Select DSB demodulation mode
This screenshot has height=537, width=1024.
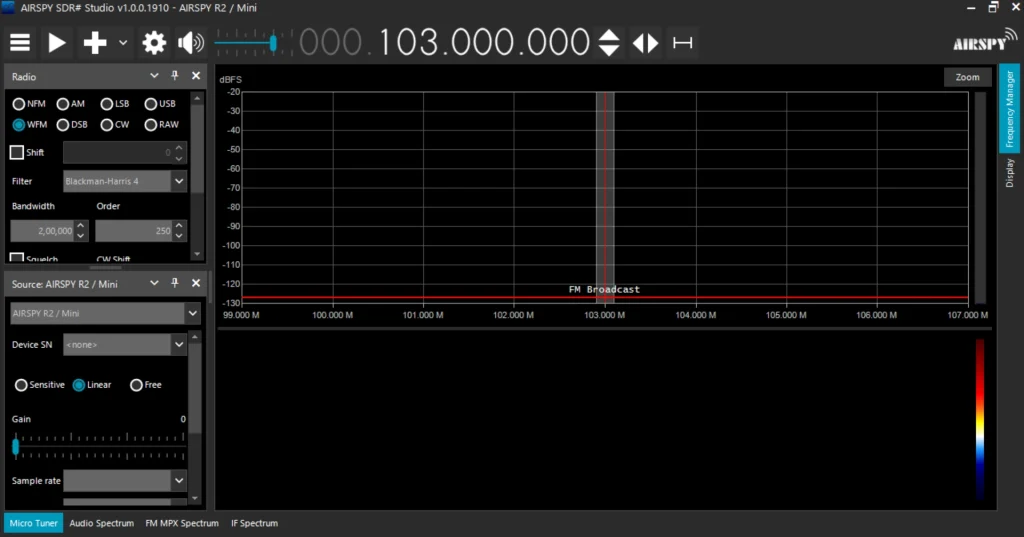point(72,125)
